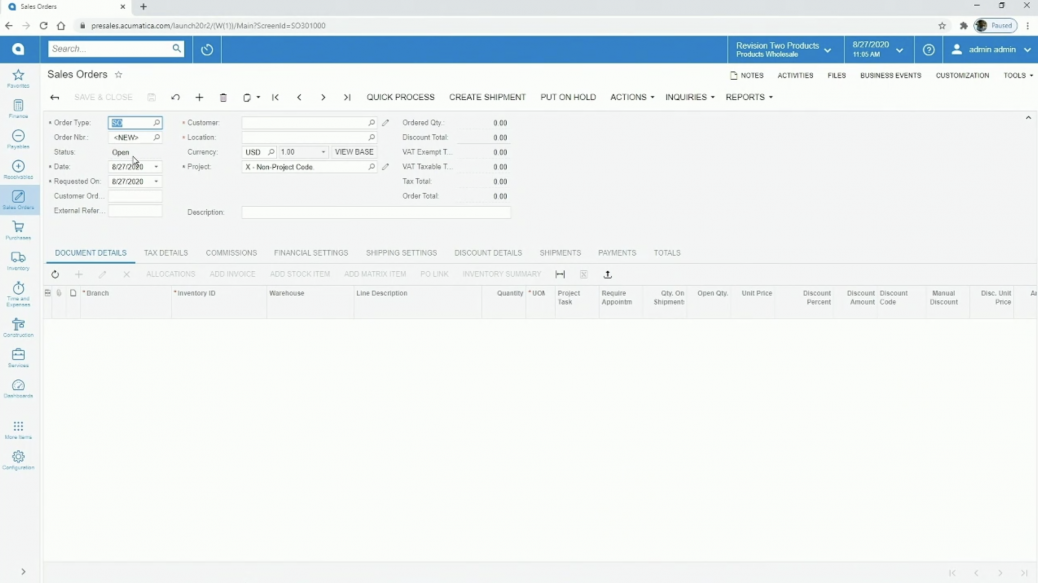The width and height of the screenshot is (1038, 583).
Task: Add a new record with the plus icon
Action: pyautogui.click(x=198, y=97)
